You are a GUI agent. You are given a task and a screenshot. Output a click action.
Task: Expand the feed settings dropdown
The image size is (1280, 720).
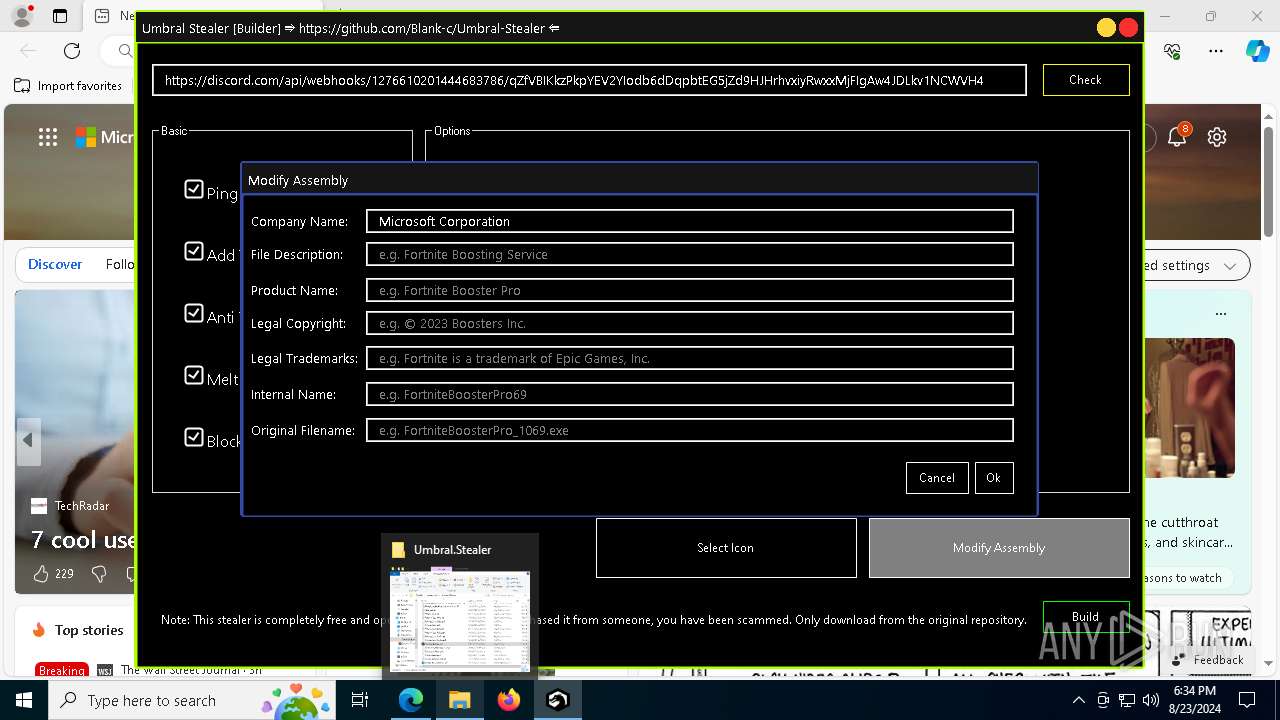(1229, 266)
